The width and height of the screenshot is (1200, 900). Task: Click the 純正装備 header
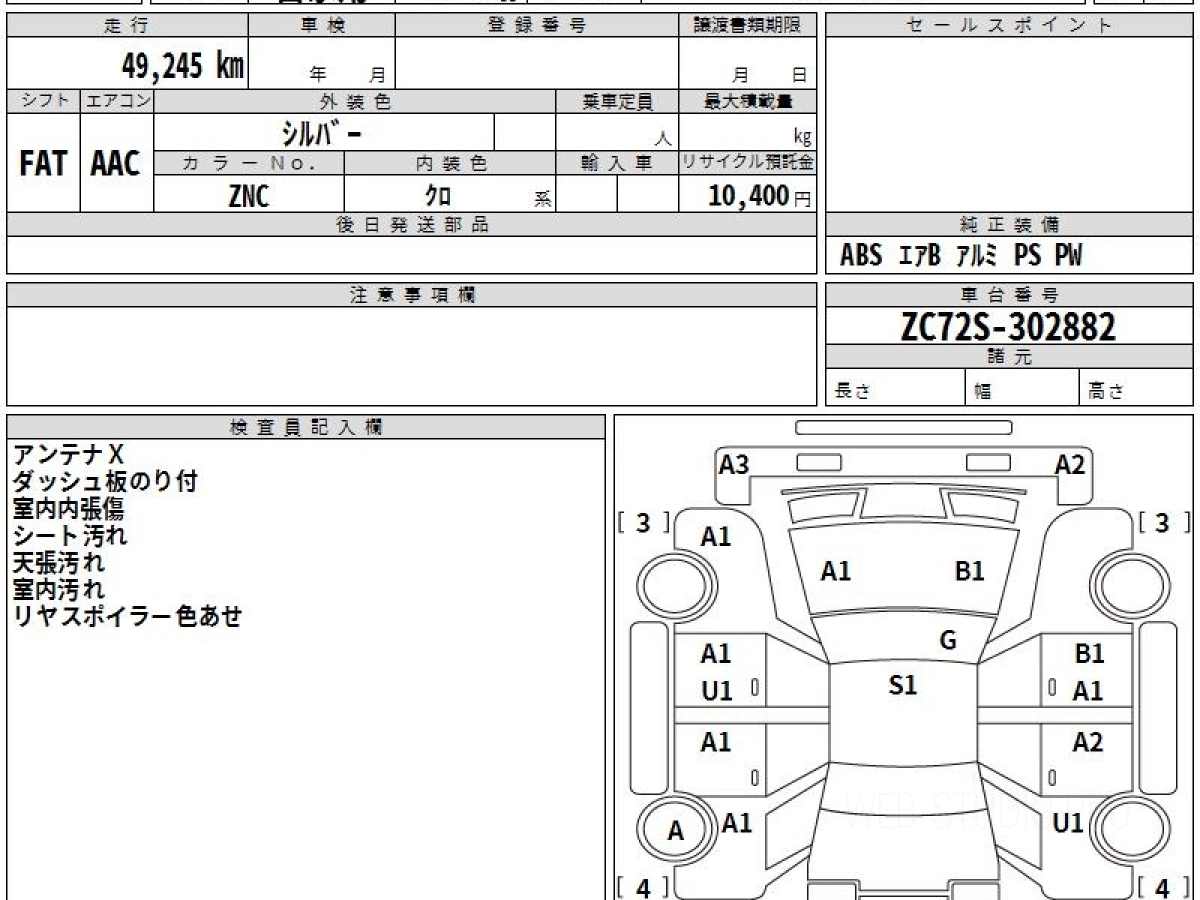click(x=1010, y=225)
